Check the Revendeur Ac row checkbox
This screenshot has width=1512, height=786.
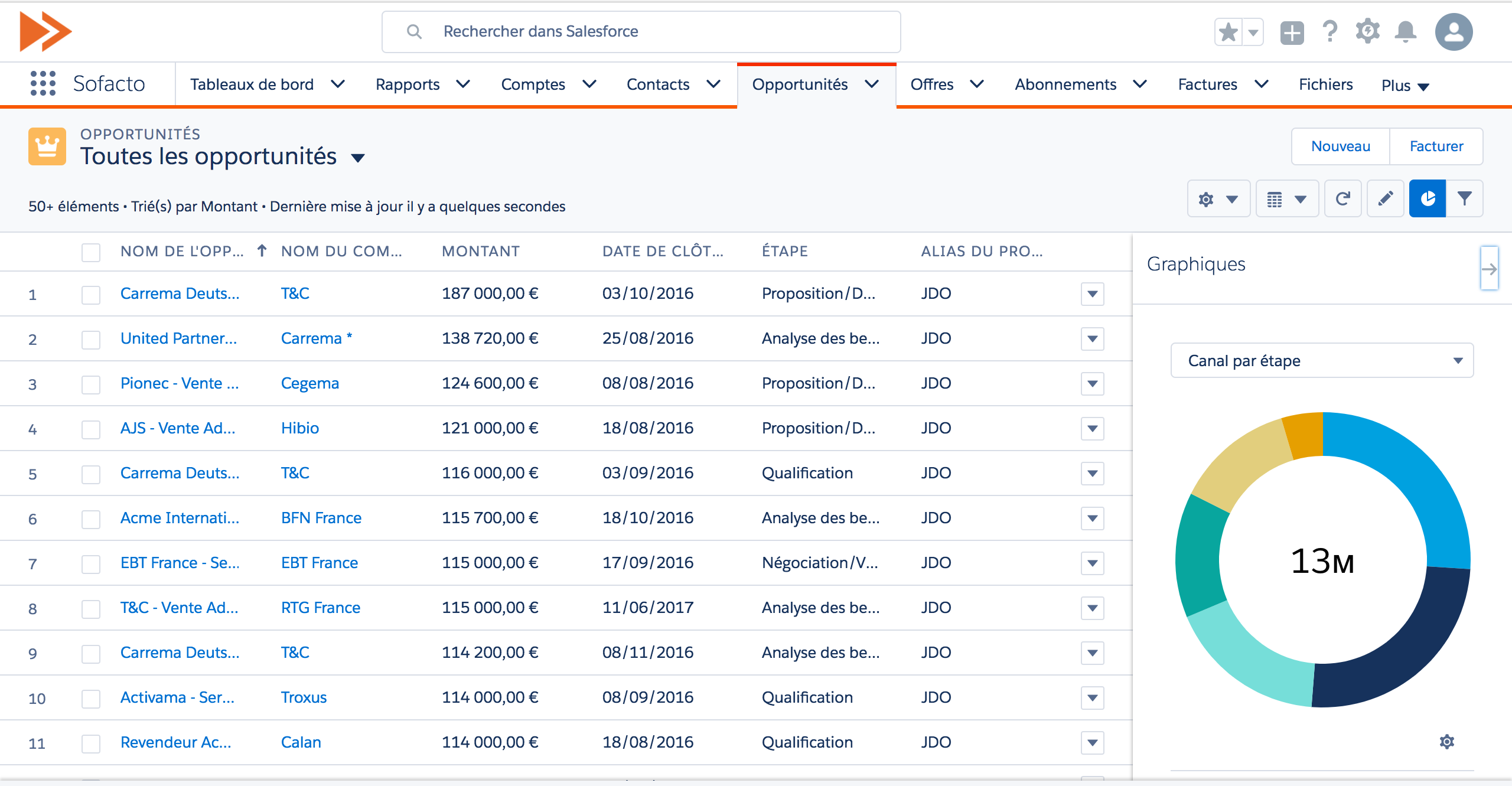click(91, 743)
